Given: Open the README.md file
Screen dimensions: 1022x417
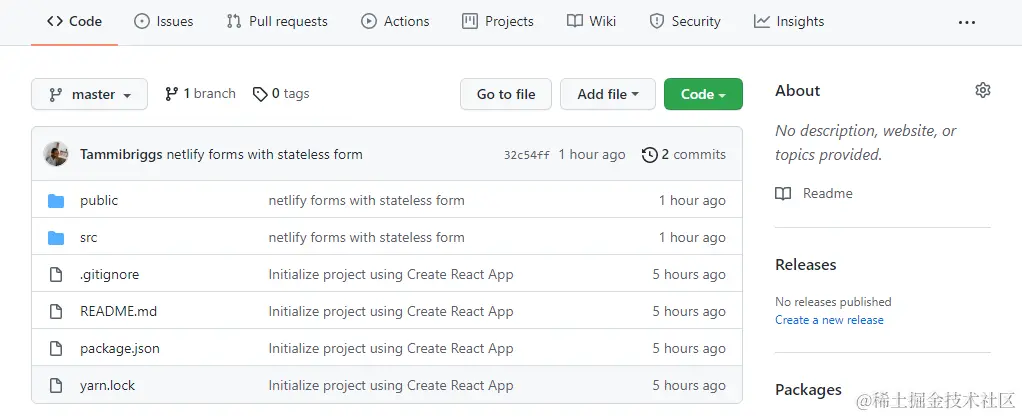Looking at the screenshot, I should [119, 311].
